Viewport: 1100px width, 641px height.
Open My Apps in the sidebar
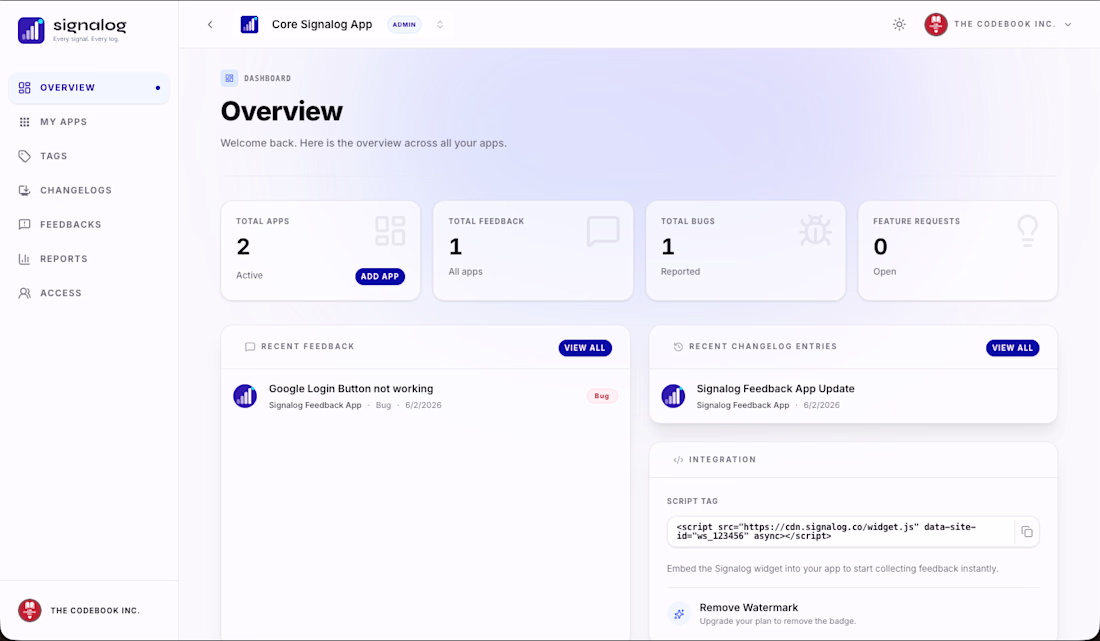[89, 122]
